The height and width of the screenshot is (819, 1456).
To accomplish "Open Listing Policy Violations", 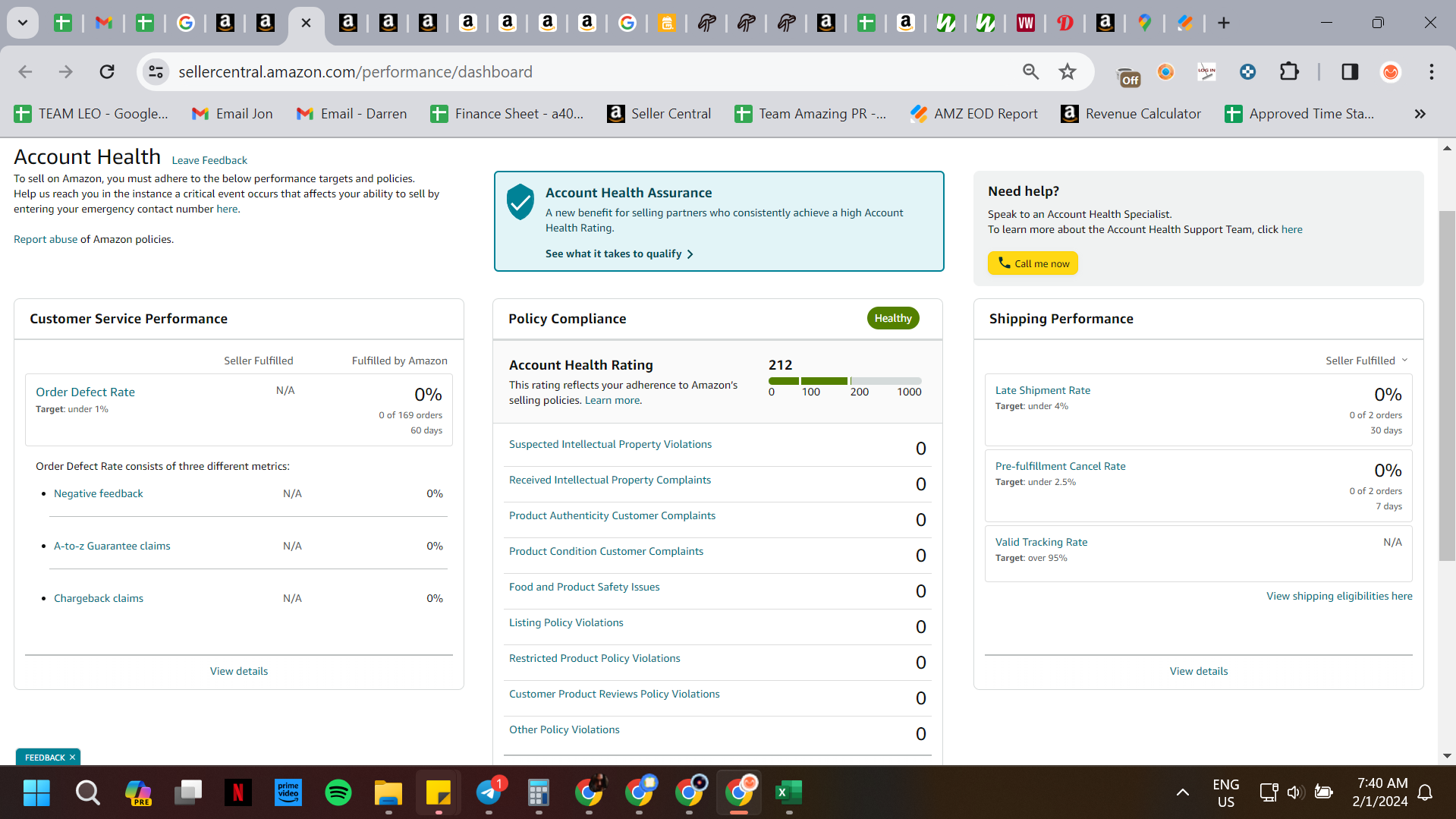I will tap(566, 622).
